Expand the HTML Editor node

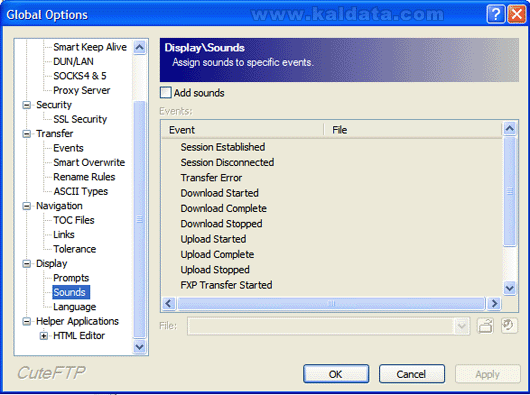point(44,336)
